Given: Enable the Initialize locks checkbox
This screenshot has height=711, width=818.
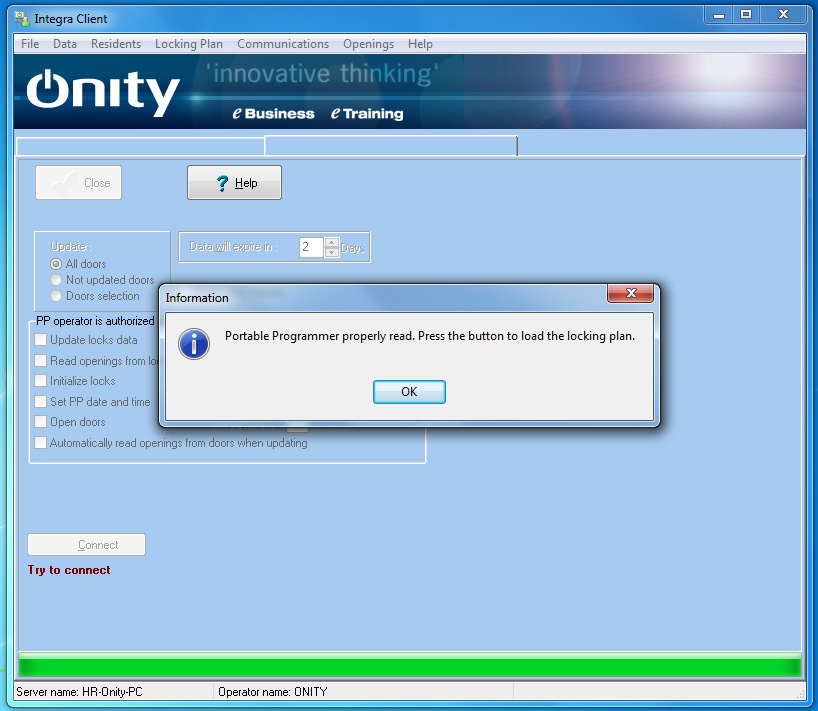Looking at the screenshot, I should tap(41, 381).
